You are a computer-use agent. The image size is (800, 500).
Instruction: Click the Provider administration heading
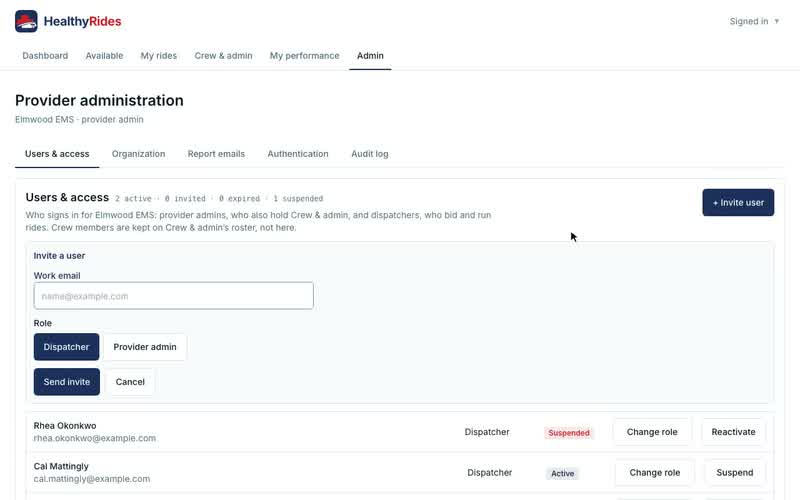99,101
